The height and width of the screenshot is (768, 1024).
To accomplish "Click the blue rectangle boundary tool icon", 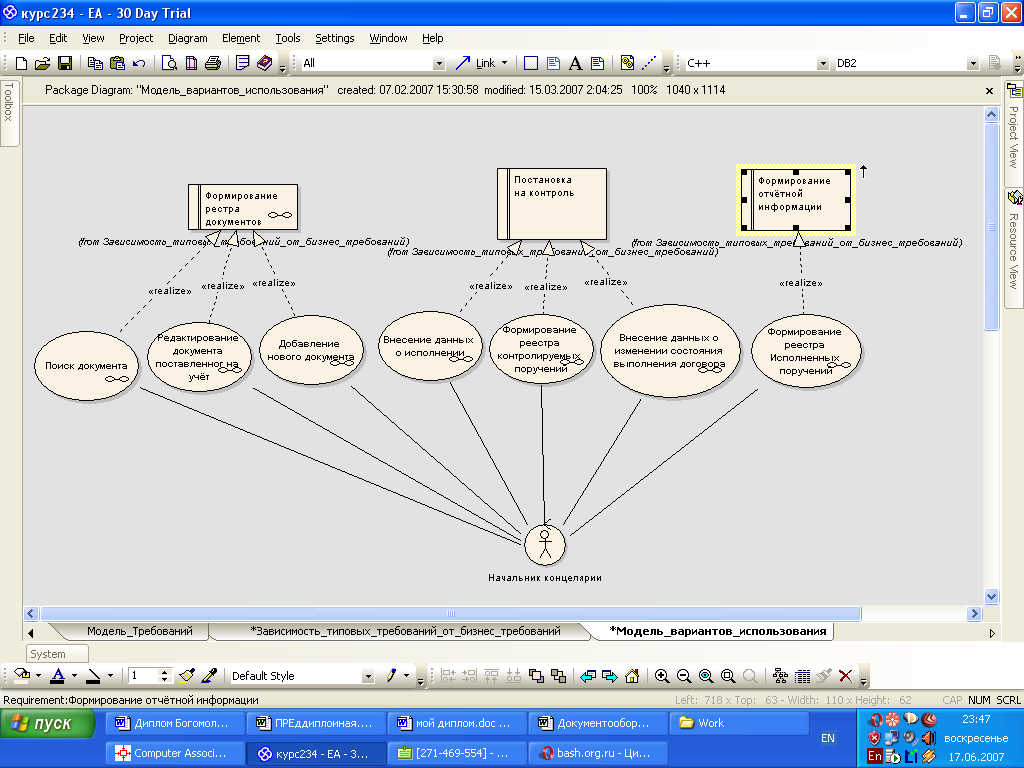I will [531, 63].
